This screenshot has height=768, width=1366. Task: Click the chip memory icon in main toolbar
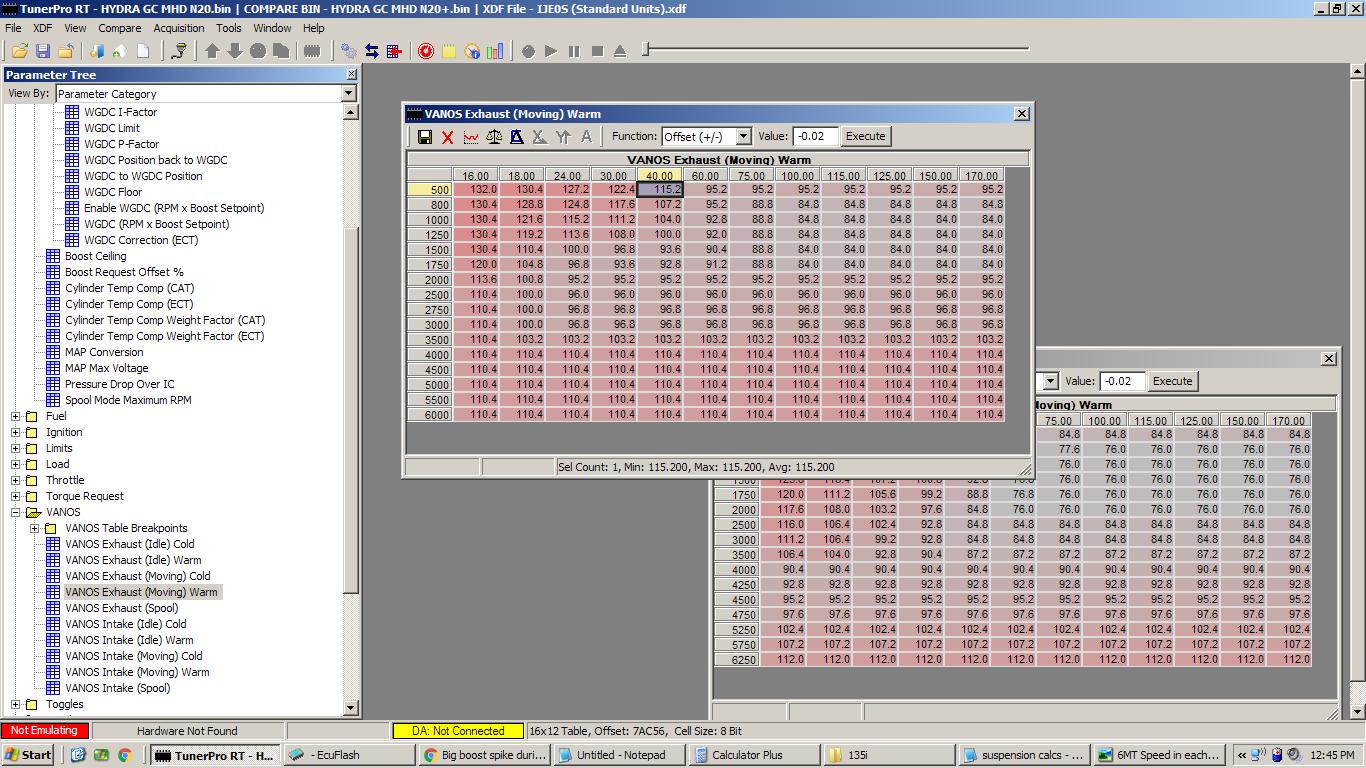[312, 51]
